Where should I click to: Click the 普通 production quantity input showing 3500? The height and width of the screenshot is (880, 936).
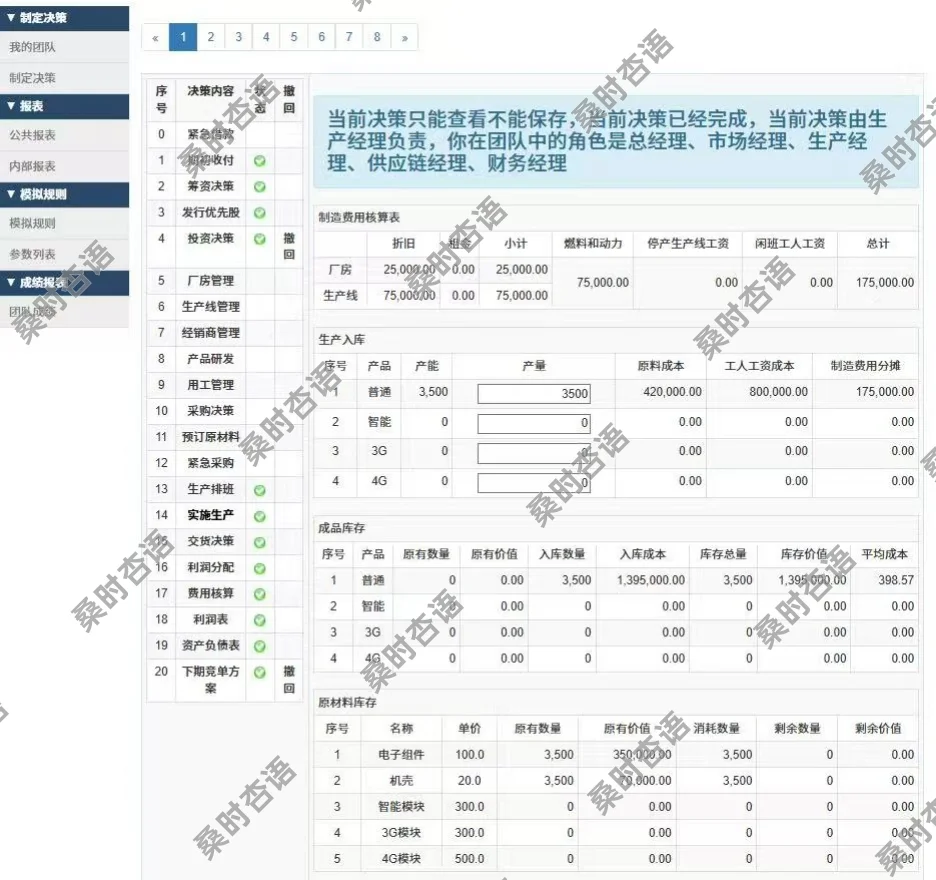533,393
